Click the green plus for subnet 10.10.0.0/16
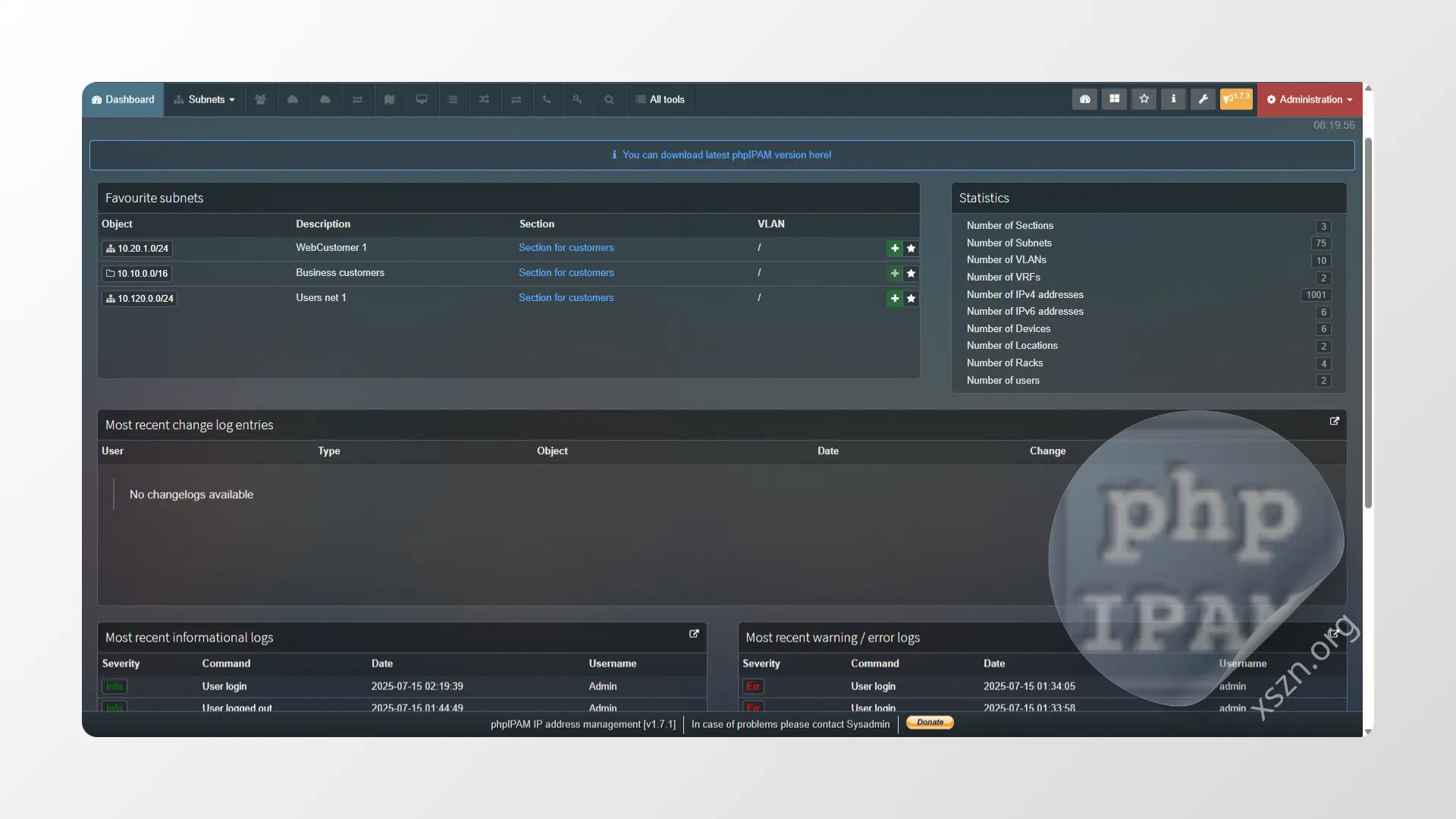Image resolution: width=1456 pixels, height=819 pixels. [x=895, y=273]
